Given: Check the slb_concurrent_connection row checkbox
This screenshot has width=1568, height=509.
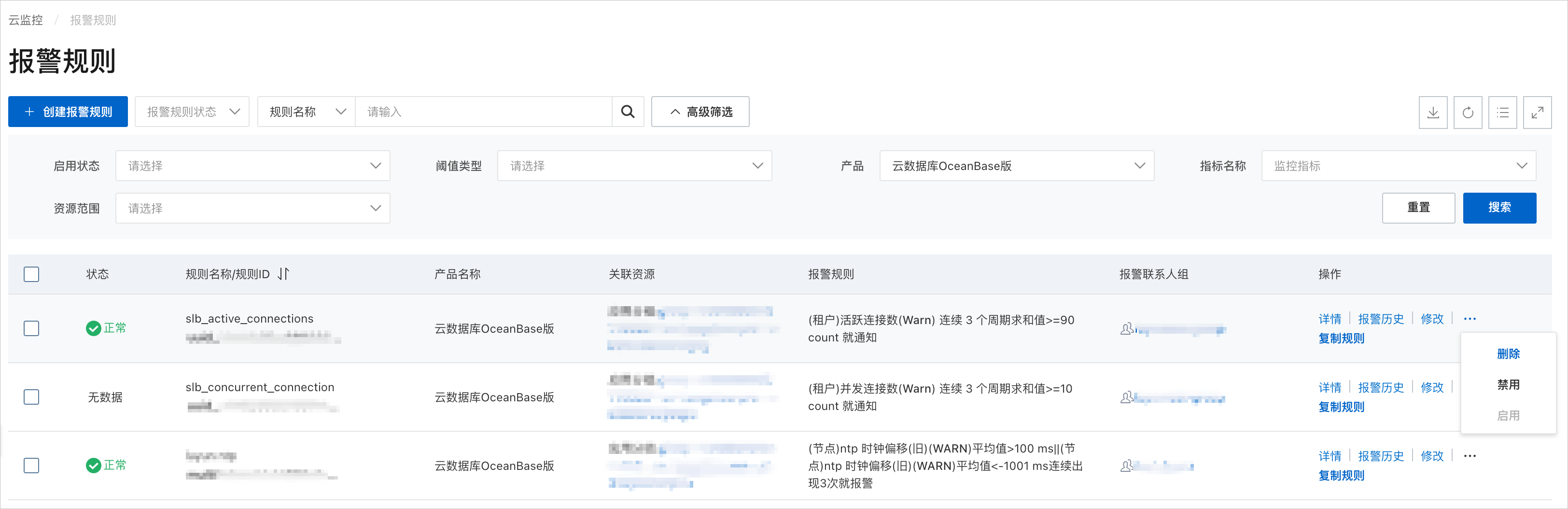Looking at the screenshot, I should coord(32,397).
